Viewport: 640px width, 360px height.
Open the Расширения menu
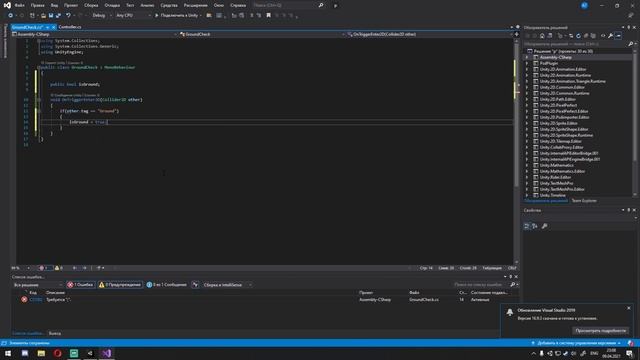click(196, 5)
